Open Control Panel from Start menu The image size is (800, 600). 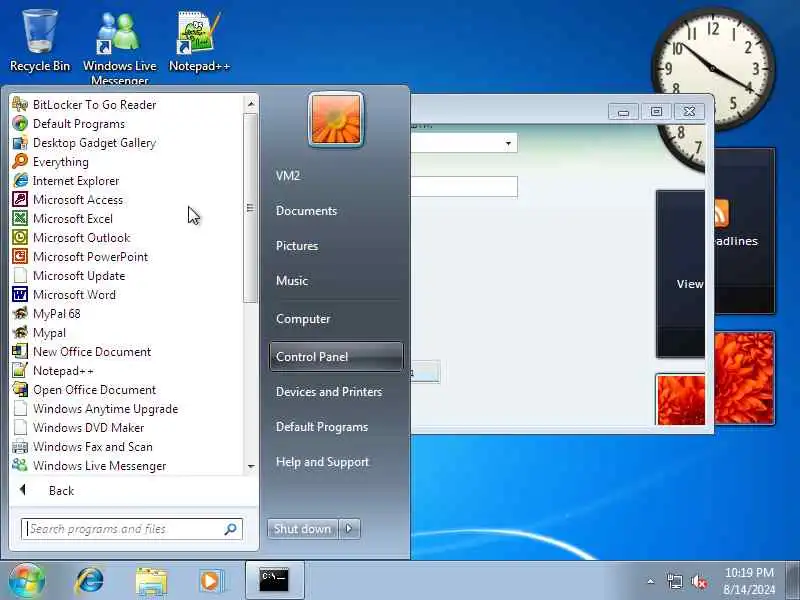click(336, 357)
